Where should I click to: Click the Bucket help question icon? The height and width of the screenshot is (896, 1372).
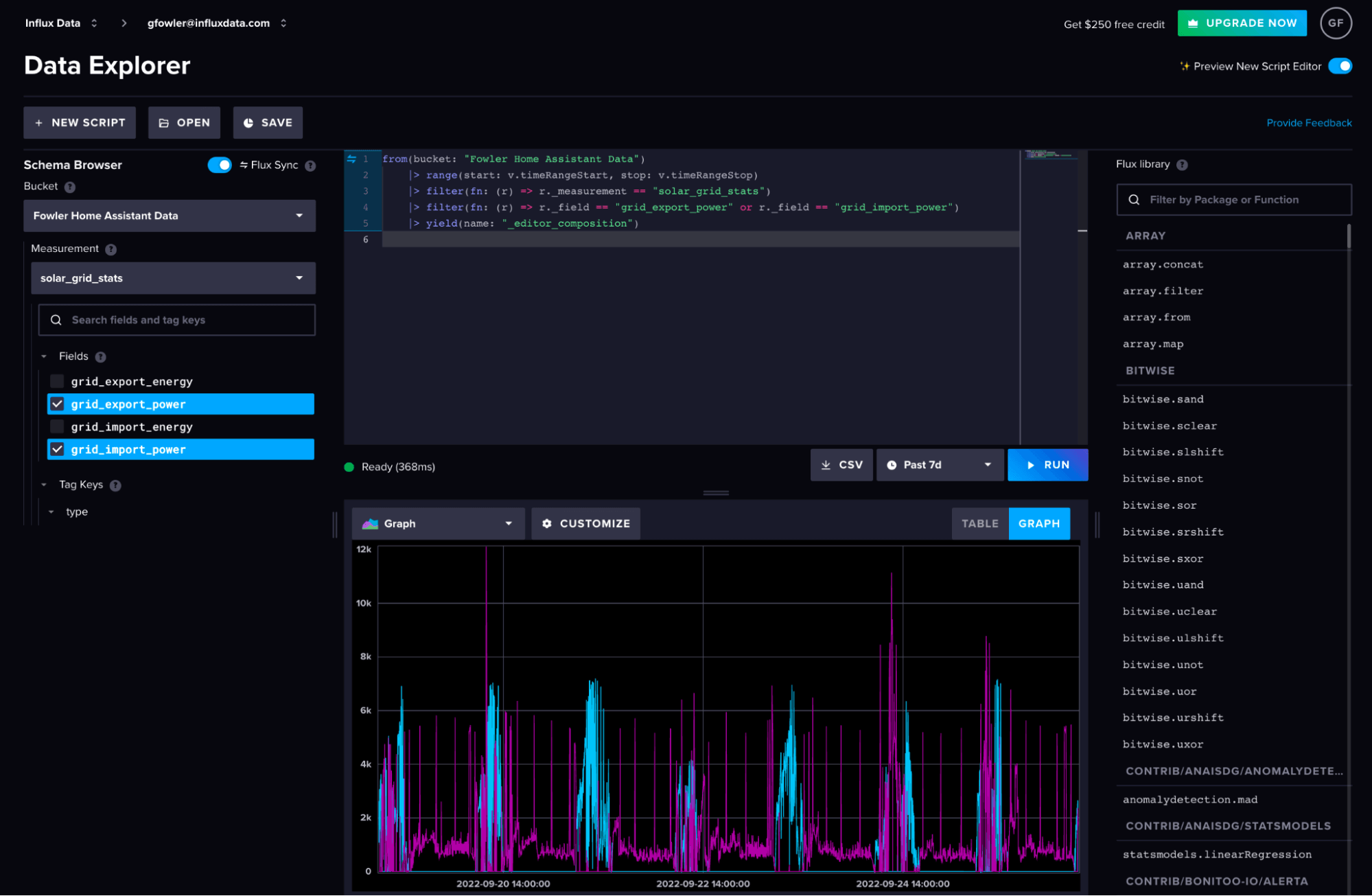click(70, 187)
